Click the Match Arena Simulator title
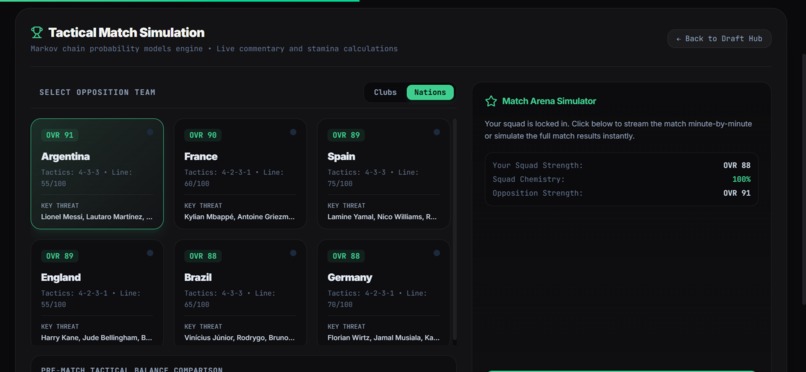Screen dimensions: 806x372 click(549, 101)
